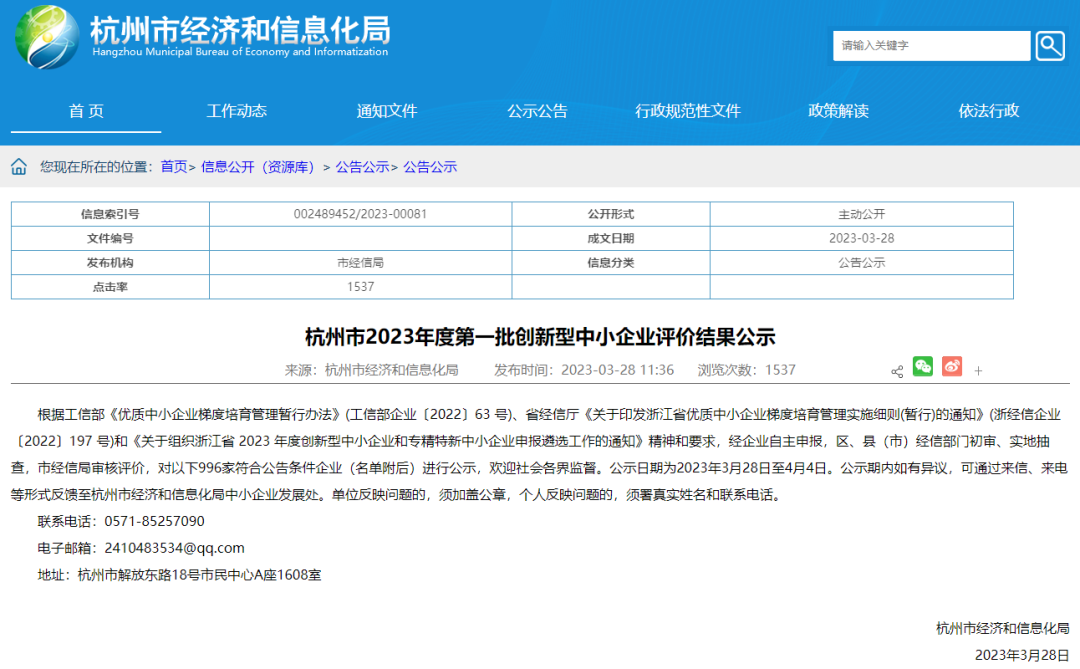Go to 通知文件 section
The height and width of the screenshot is (669, 1080).
pyautogui.click(x=387, y=111)
